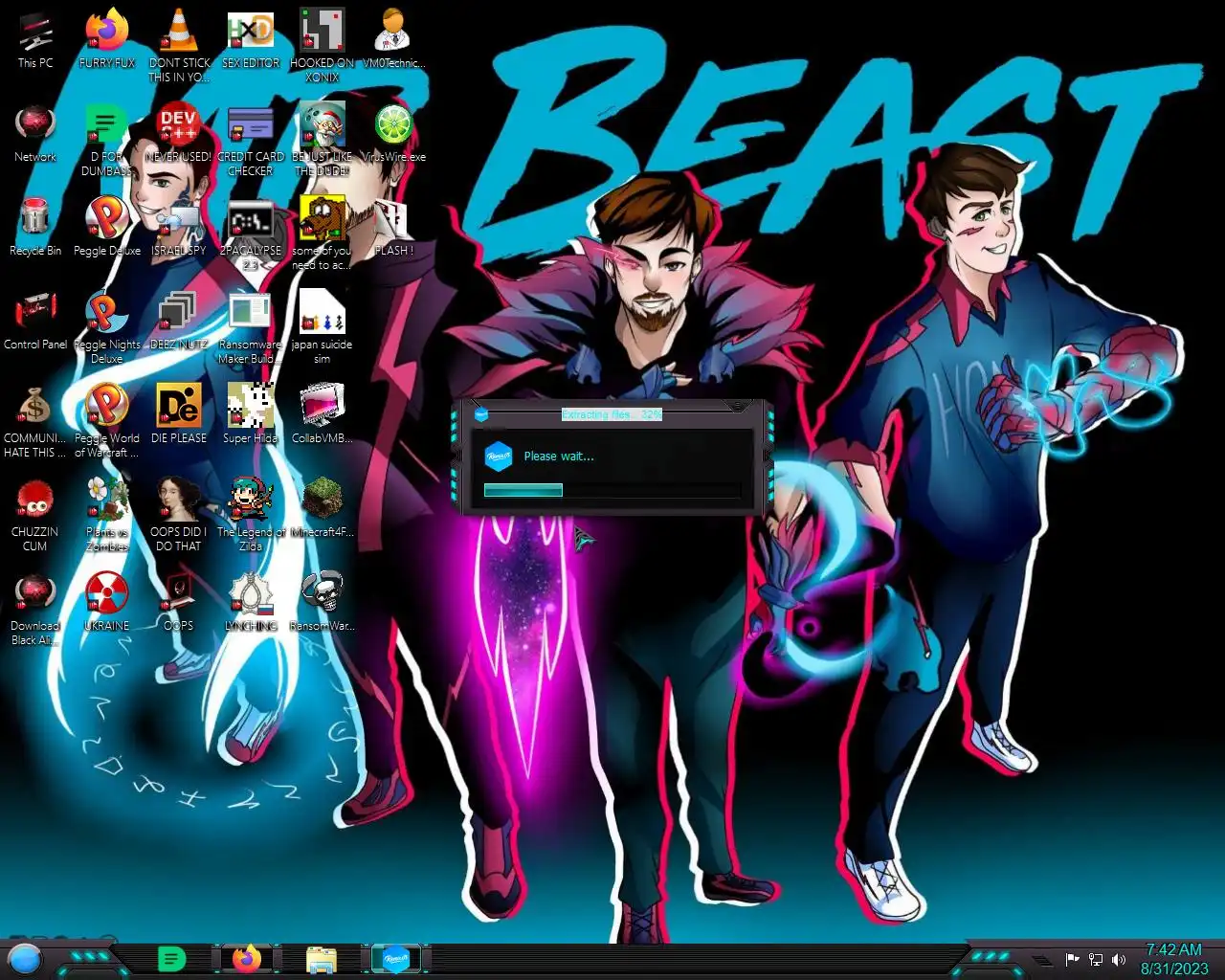Open the FLASH ! desktop shortcut
Image resolution: width=1225 pixels, height=980 pixels.
[x=393, y=226]
